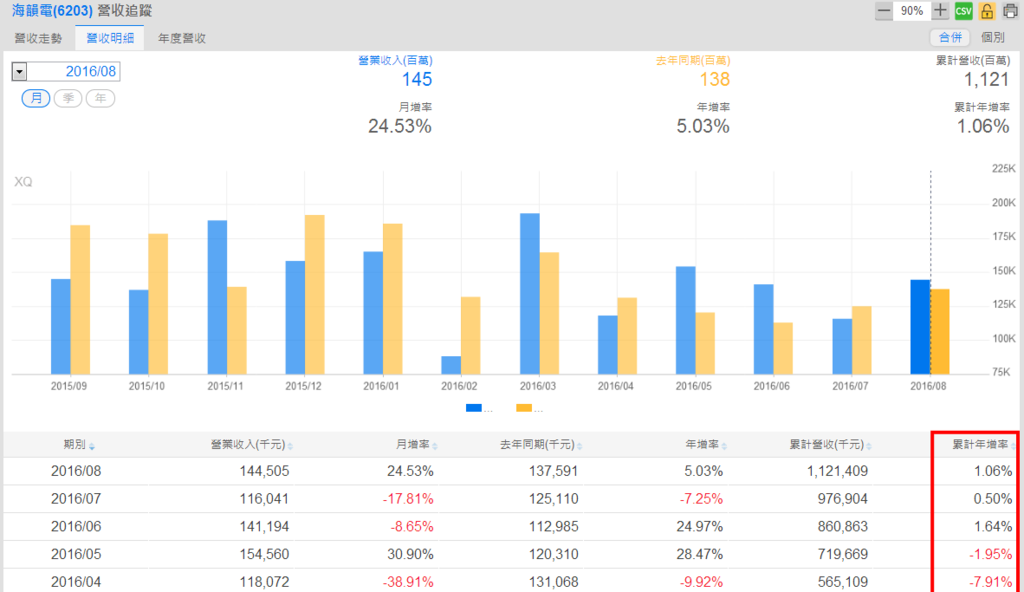
Task: Zoom in with the plus button
Action: click(940, 10)
